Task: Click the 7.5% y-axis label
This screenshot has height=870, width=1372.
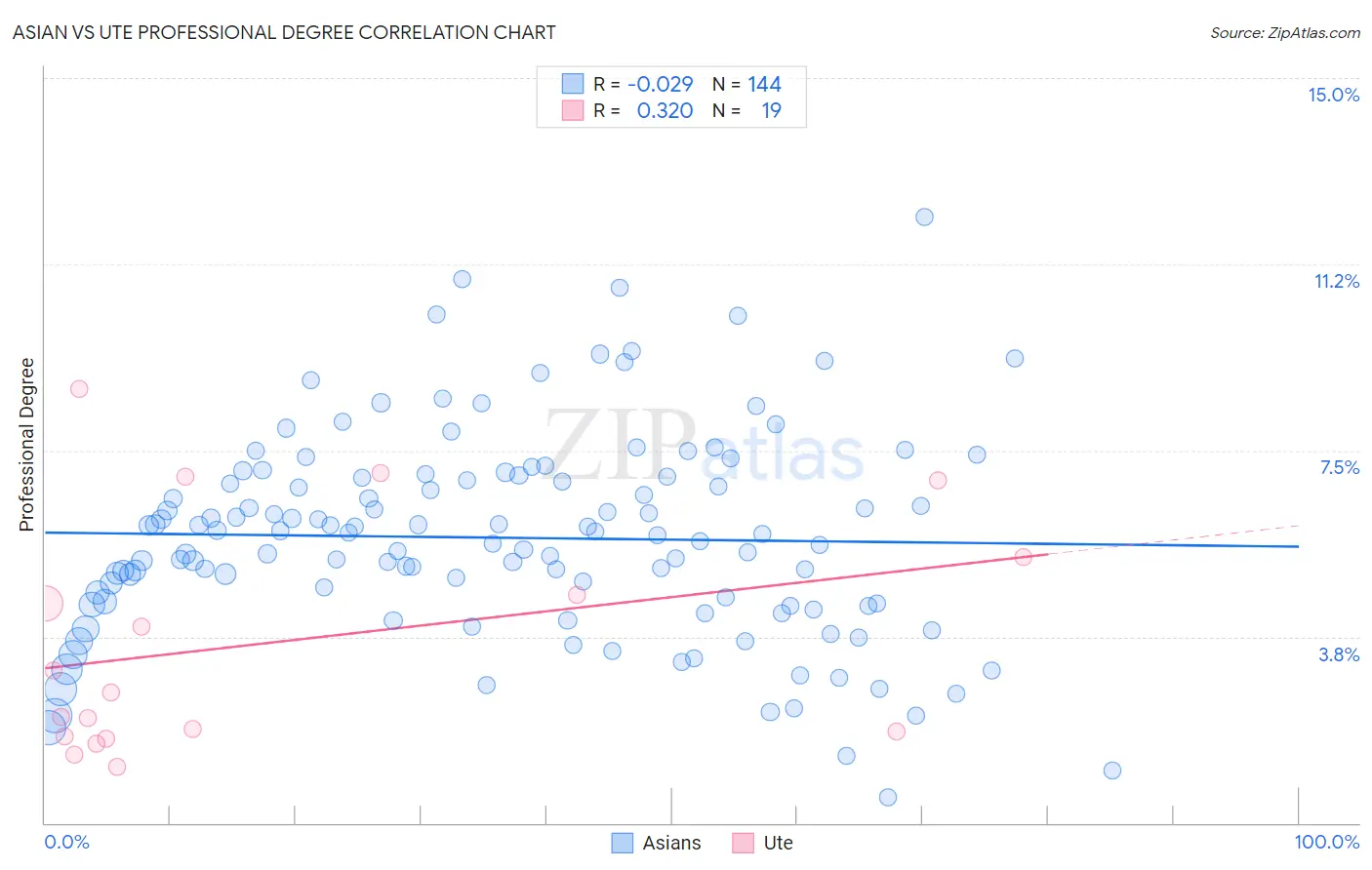Action: pyautogui.click(x=1339, y=467)
